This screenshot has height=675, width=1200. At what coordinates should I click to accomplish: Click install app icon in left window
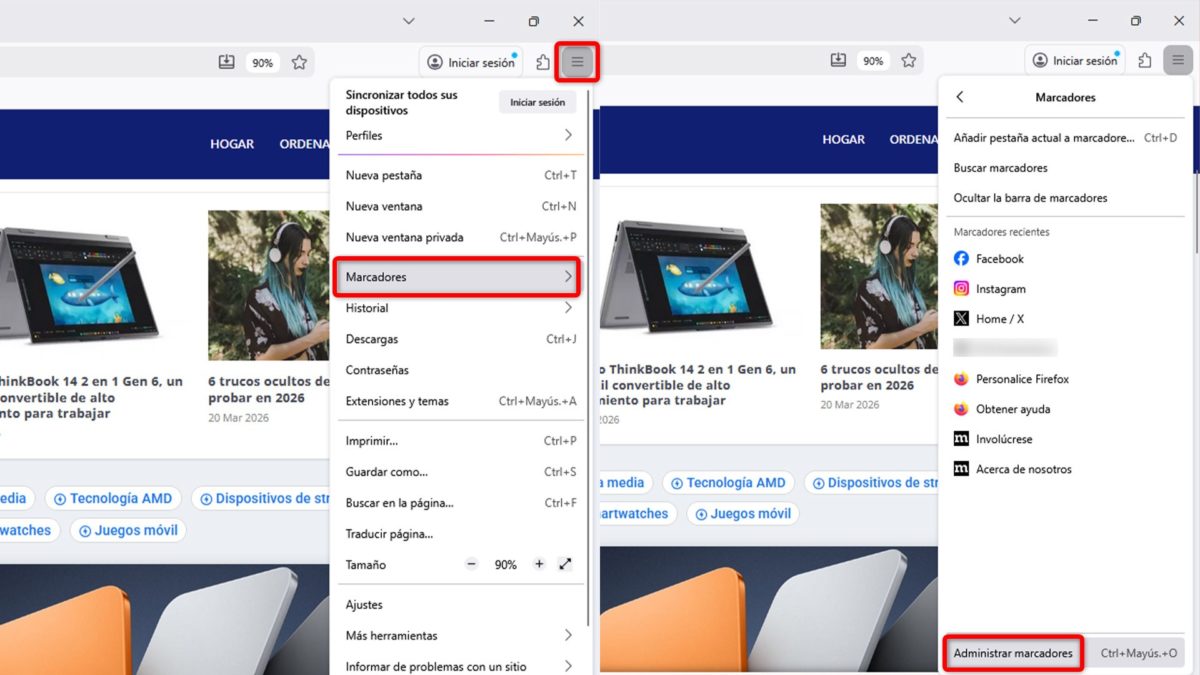click(227, 62)
